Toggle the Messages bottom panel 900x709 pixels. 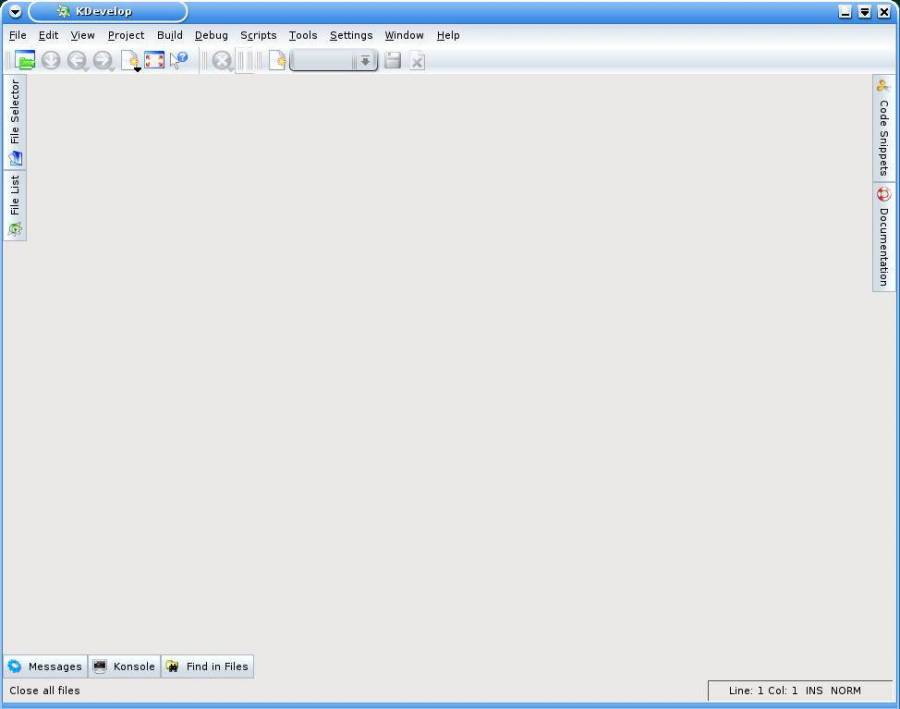(44, 666)
